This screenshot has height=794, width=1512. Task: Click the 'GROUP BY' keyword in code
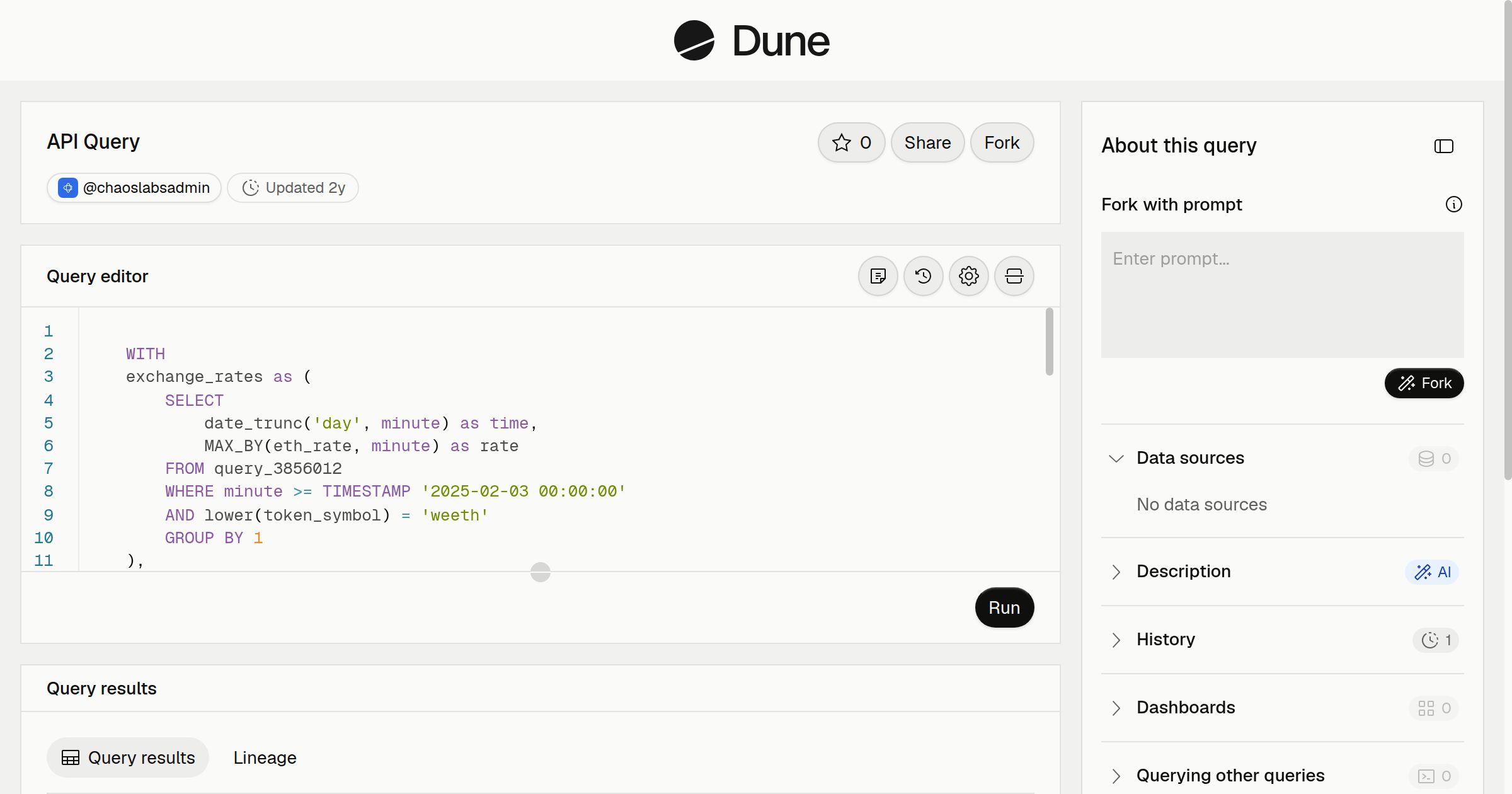pyautogui.click(x=204, y=538)
